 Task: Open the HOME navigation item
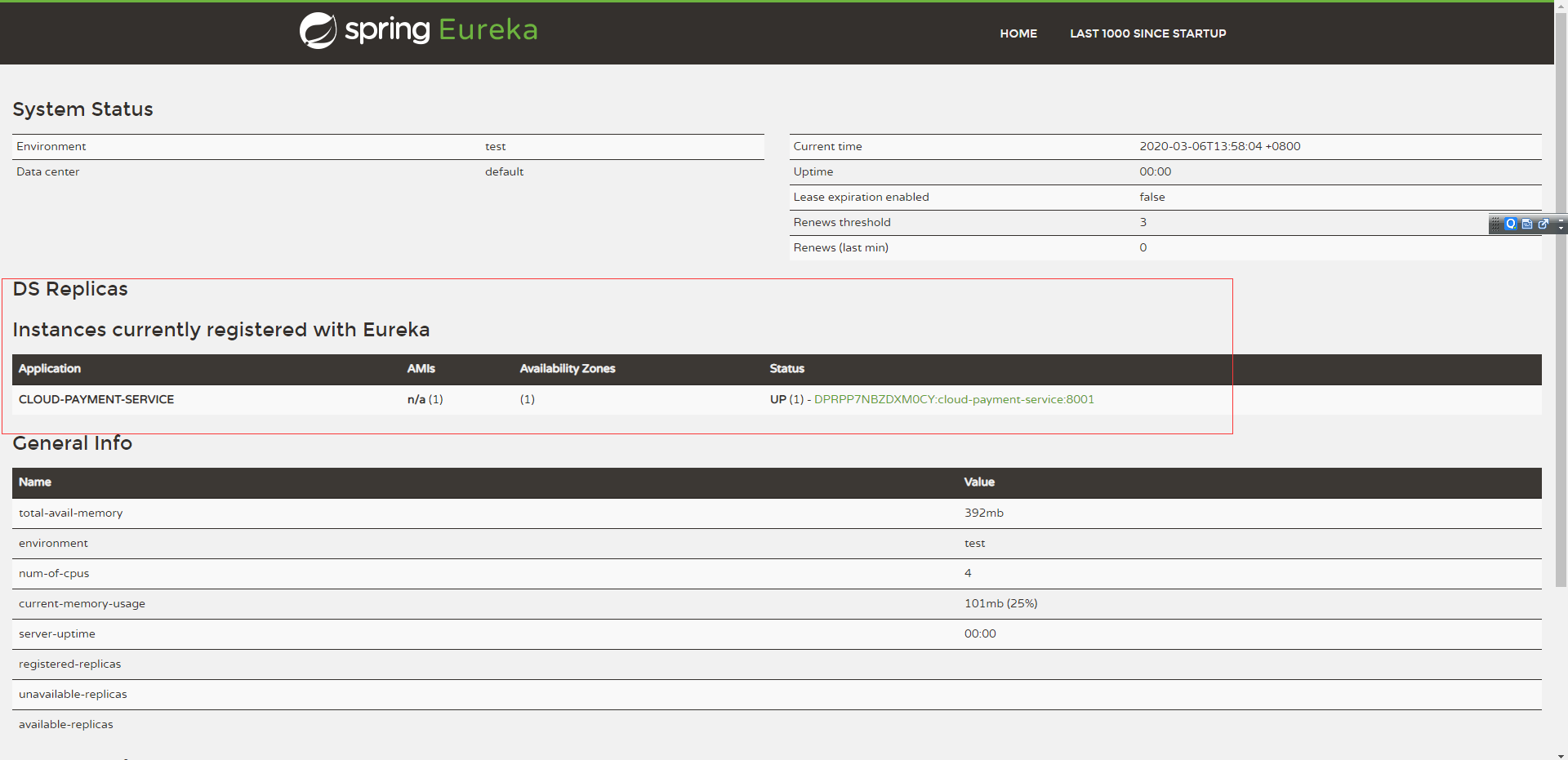click(1018, 33)
